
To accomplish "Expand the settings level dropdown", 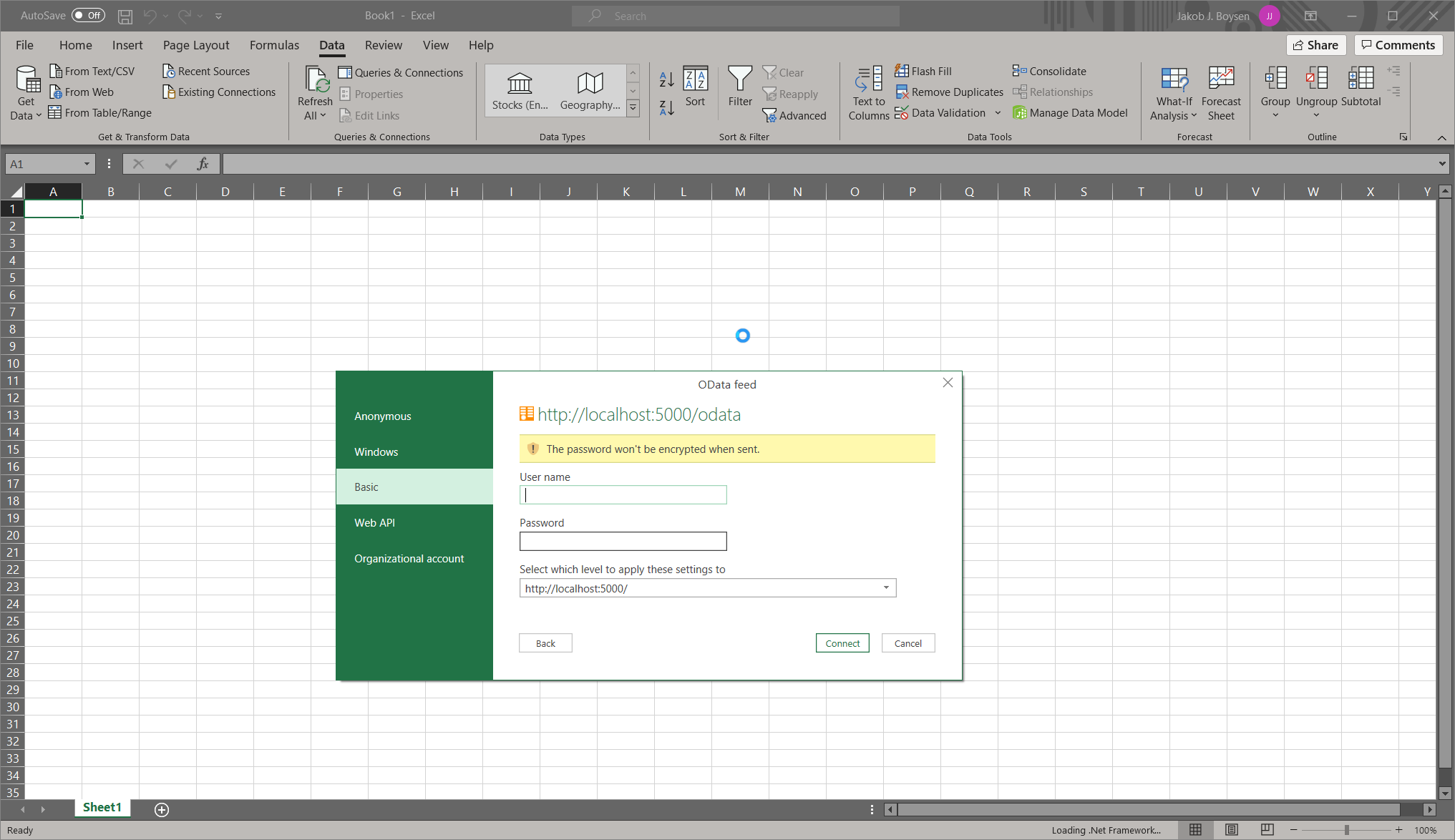I will (886, 588).
